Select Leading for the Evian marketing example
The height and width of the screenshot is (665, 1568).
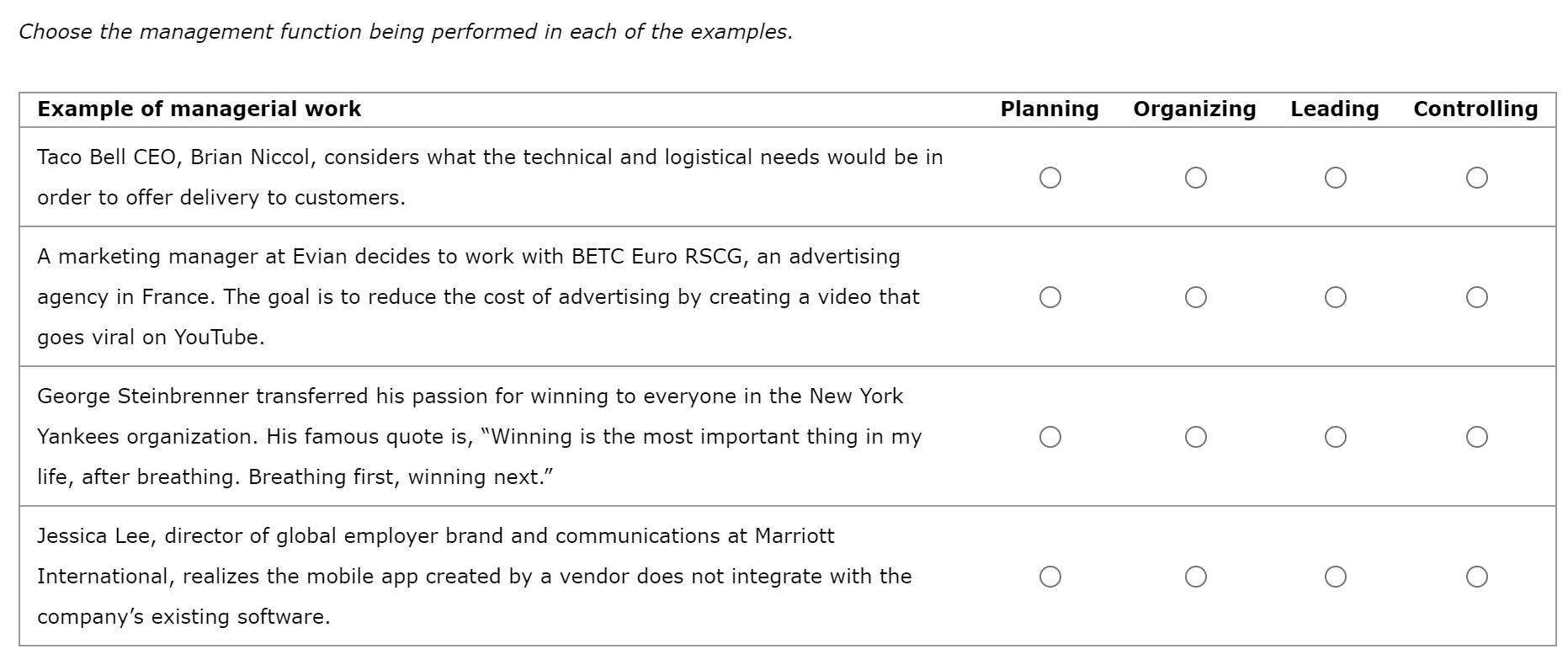[x=1335, y=296]
